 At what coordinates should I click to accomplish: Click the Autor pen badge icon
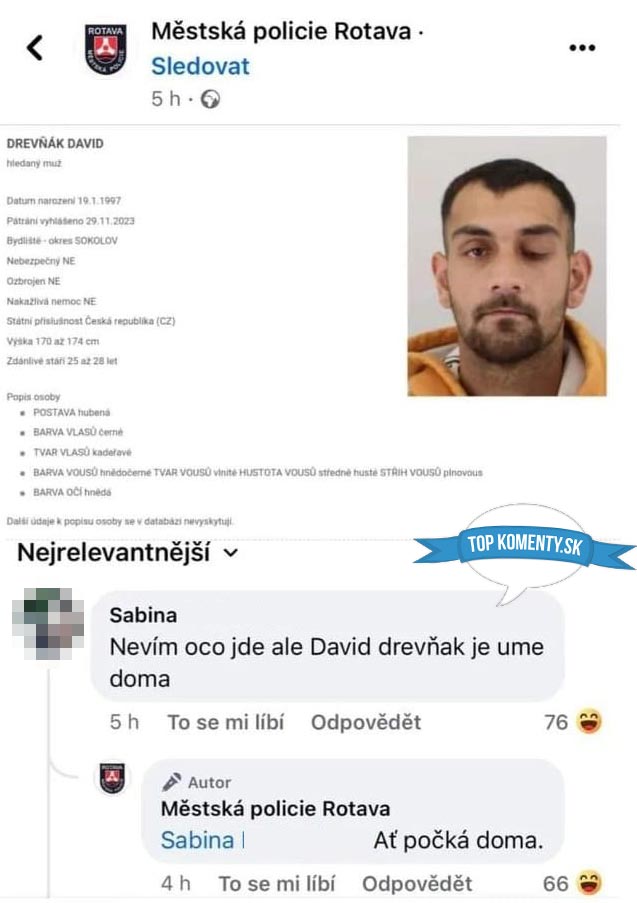[x=172, y=782]
